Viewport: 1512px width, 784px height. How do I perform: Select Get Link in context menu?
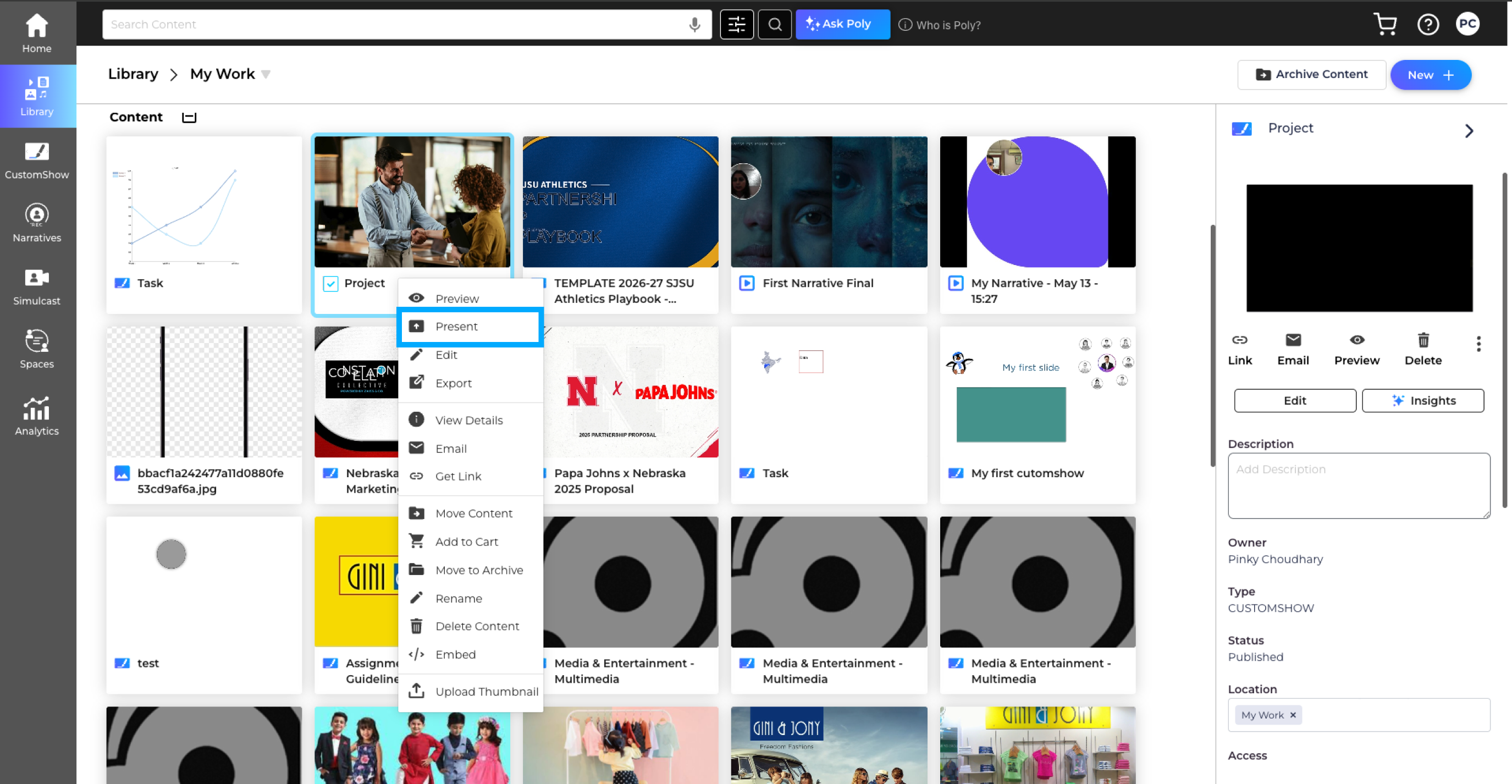(x=470, y=476)
